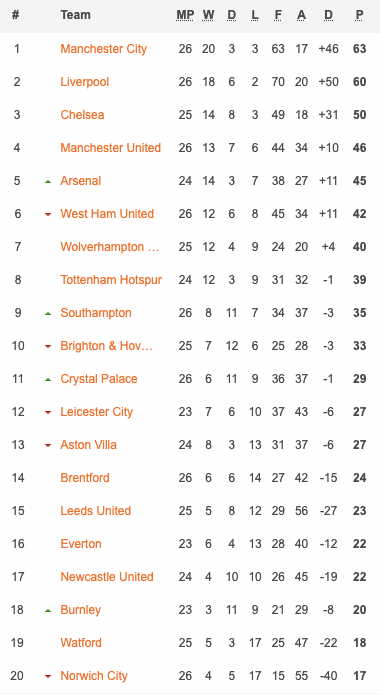The height and width of the screenshot is (694, 380).
Task: Open the Wolverhampton … team link
Action: 110,247
